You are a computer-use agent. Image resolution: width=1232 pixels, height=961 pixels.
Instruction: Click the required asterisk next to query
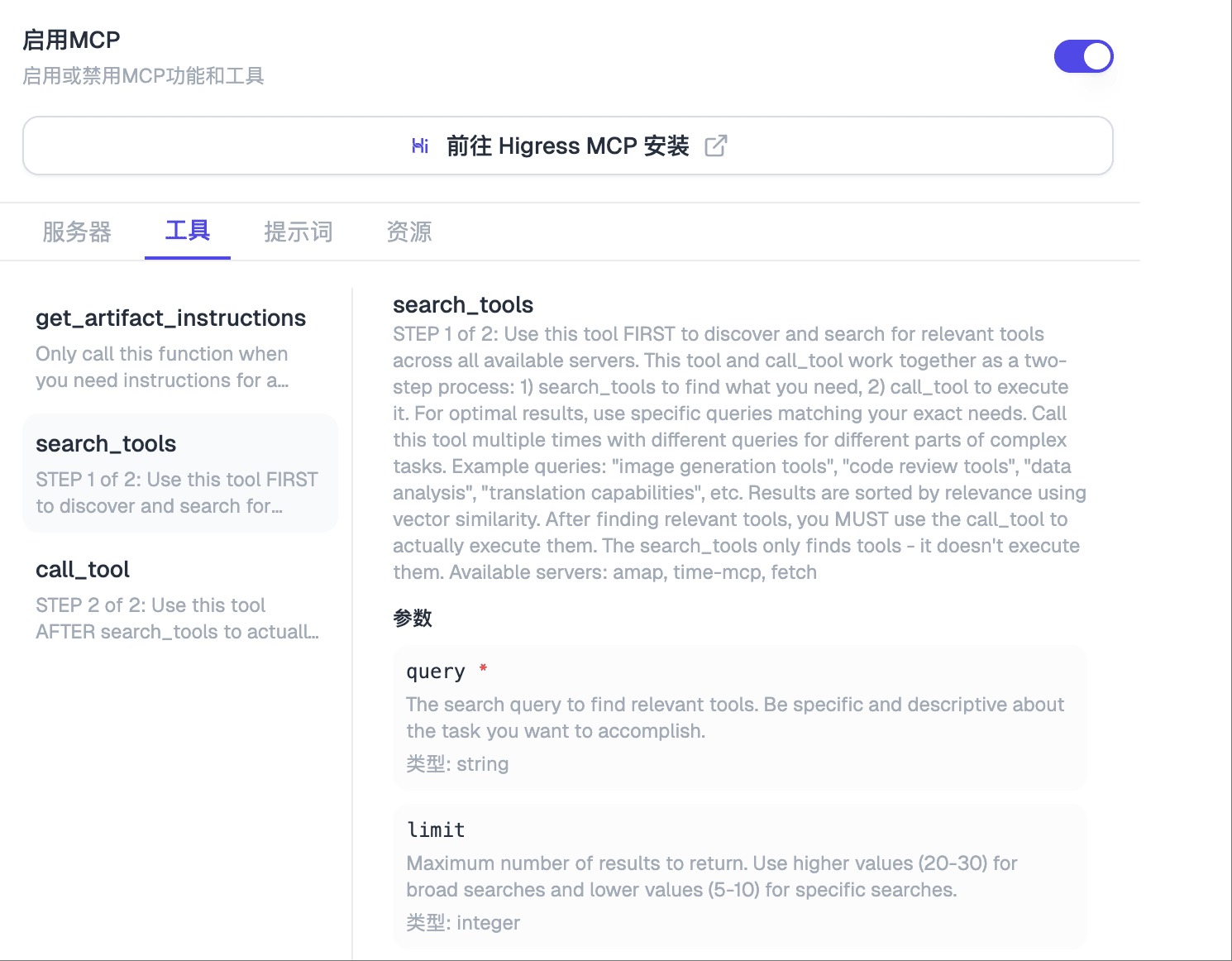pos(482,670)
